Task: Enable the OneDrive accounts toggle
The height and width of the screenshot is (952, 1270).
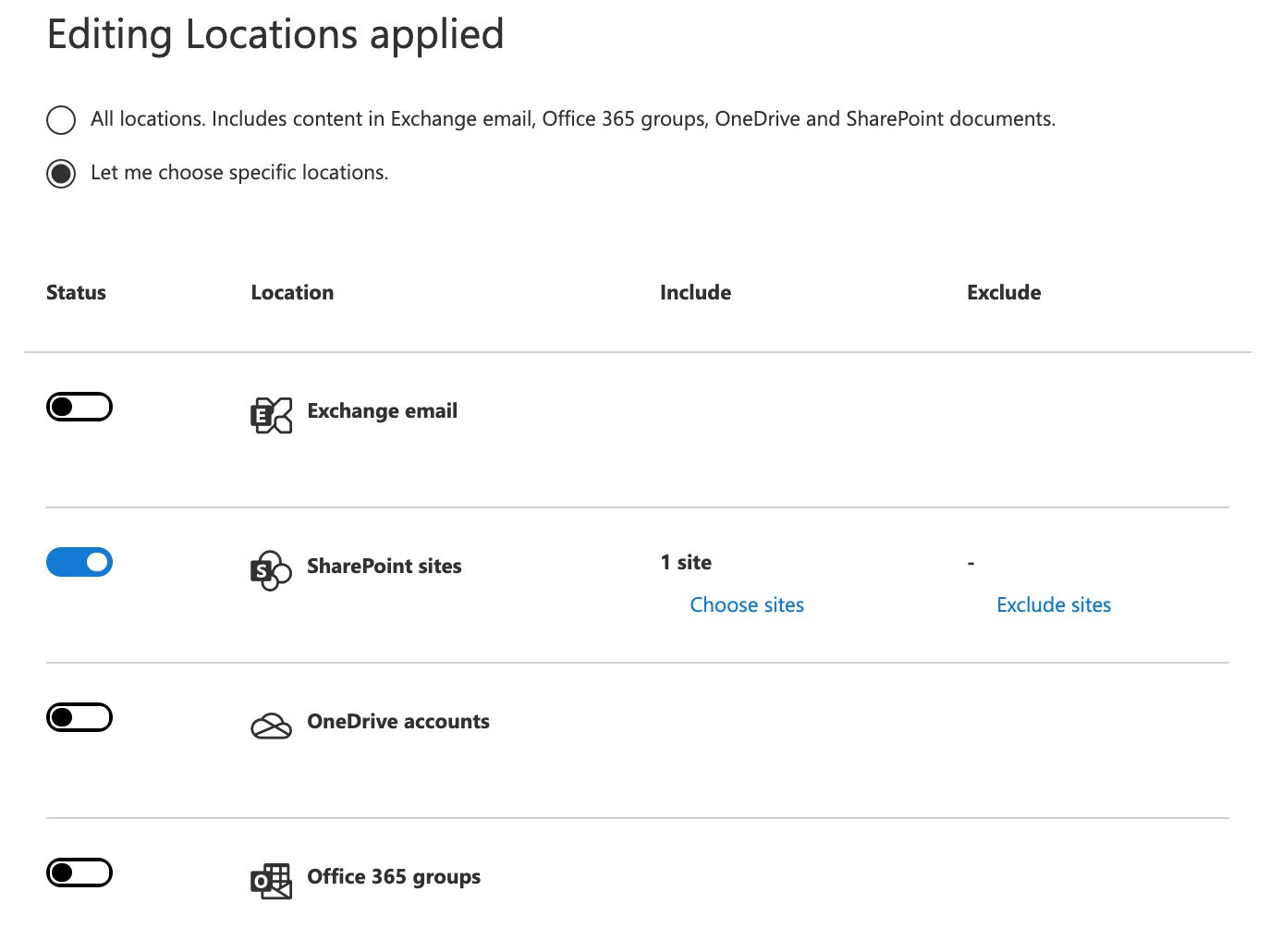Action: 79,717
